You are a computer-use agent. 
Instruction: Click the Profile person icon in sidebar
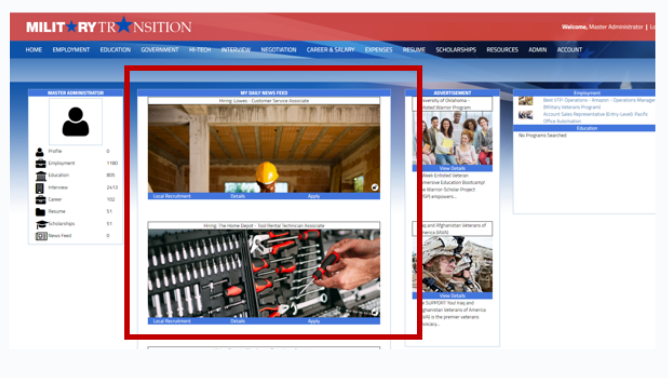point(40,152)
